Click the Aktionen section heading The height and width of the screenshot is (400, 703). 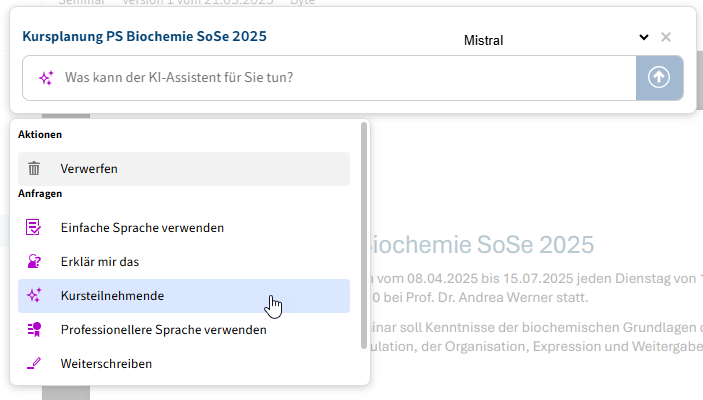click(40, 135)
